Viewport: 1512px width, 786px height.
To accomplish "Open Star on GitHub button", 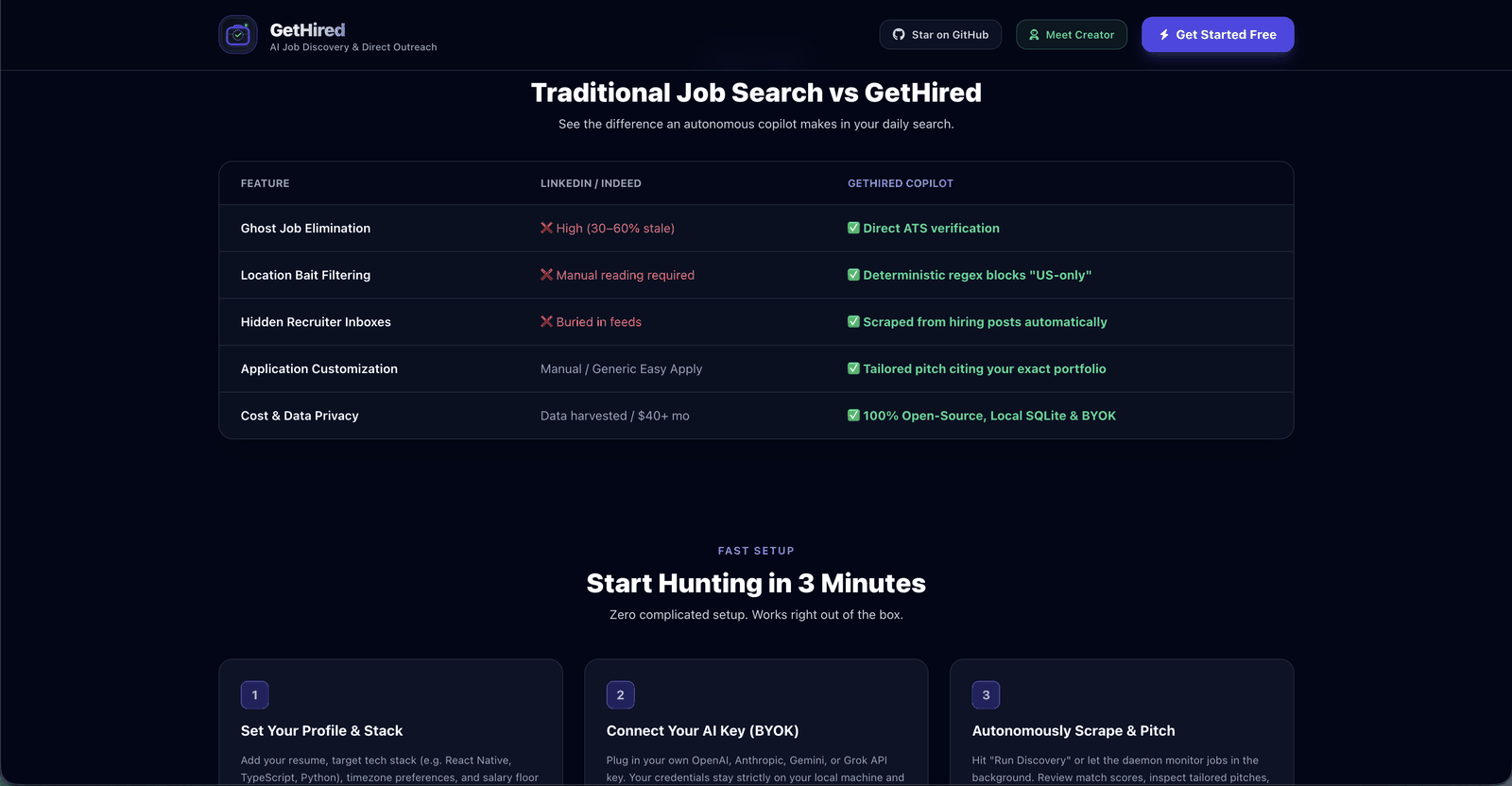I will pyautogui.click(x=940, y=35).
